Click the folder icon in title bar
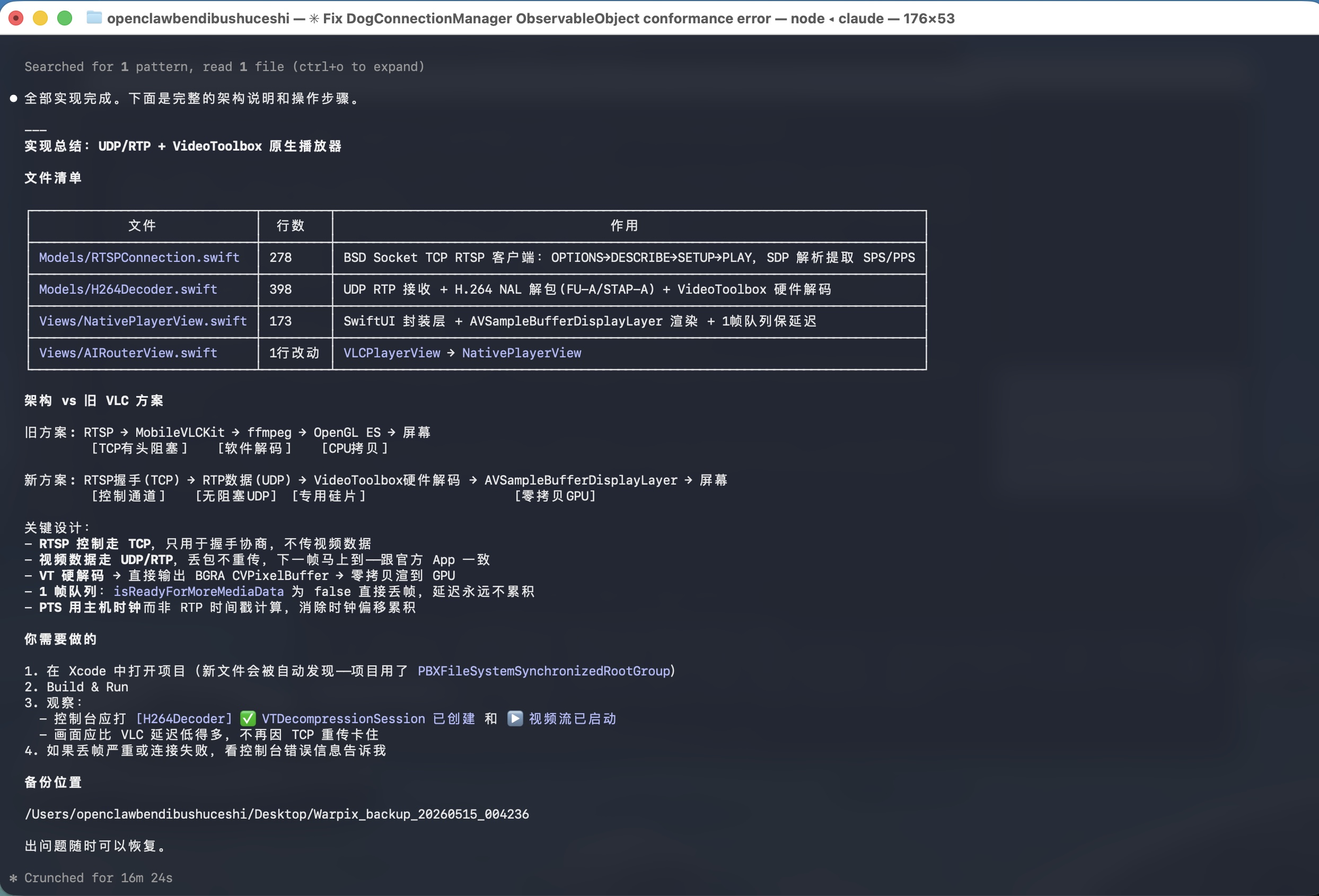Viewport: 1319px width, 896px height. [94, 18]
